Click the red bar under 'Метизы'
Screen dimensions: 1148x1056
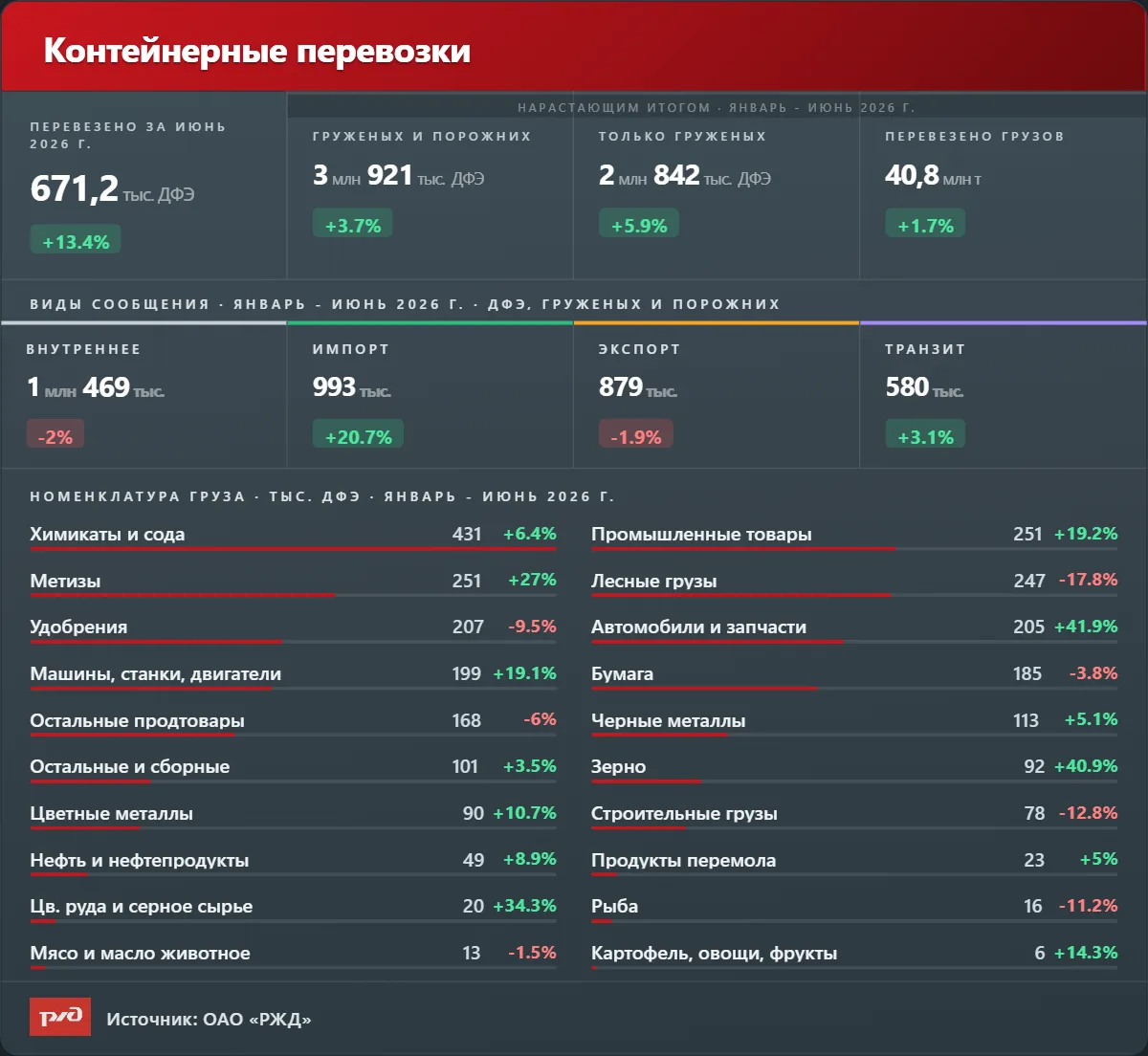[183, 595]
